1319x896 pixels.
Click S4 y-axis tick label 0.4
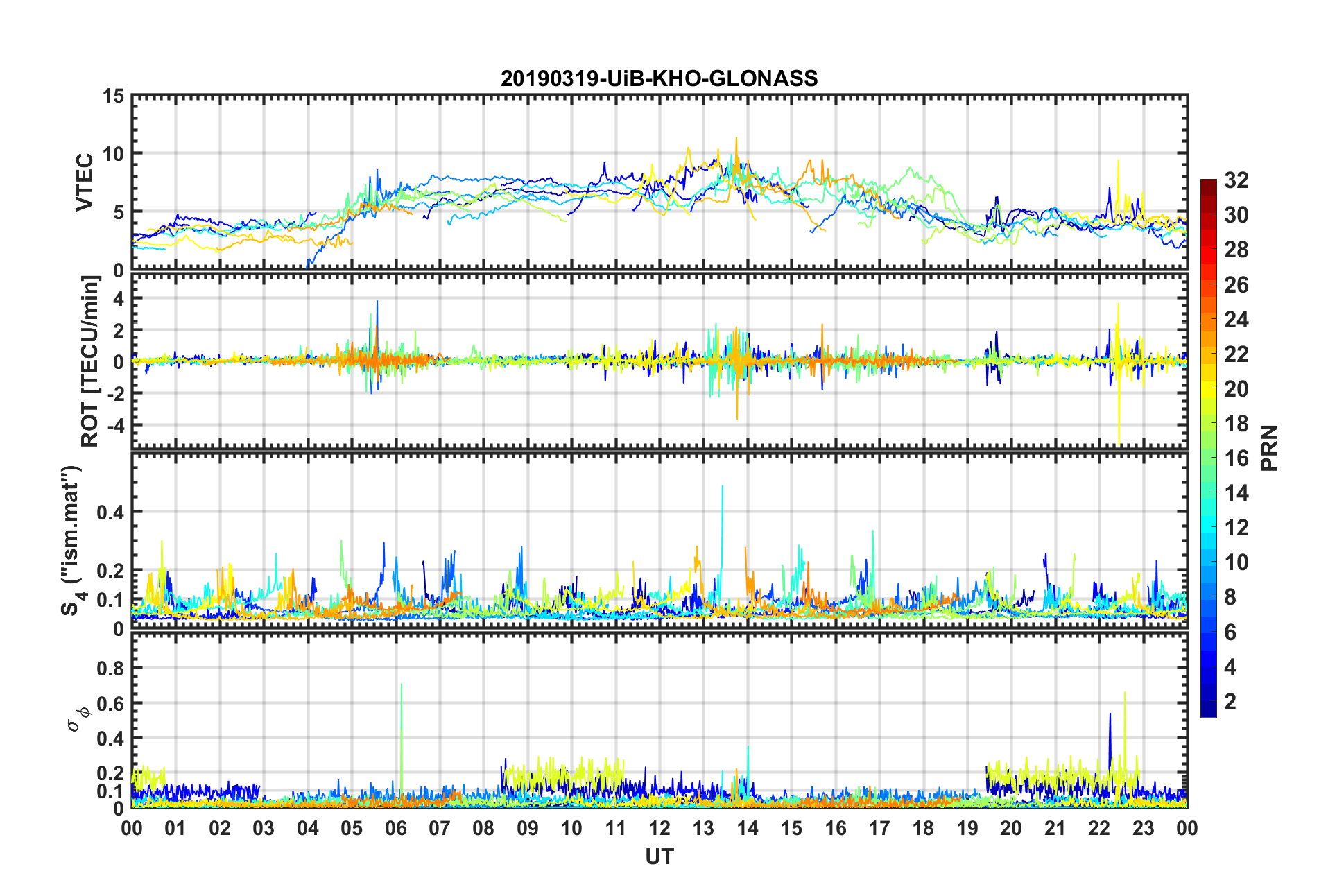[110, 512]
